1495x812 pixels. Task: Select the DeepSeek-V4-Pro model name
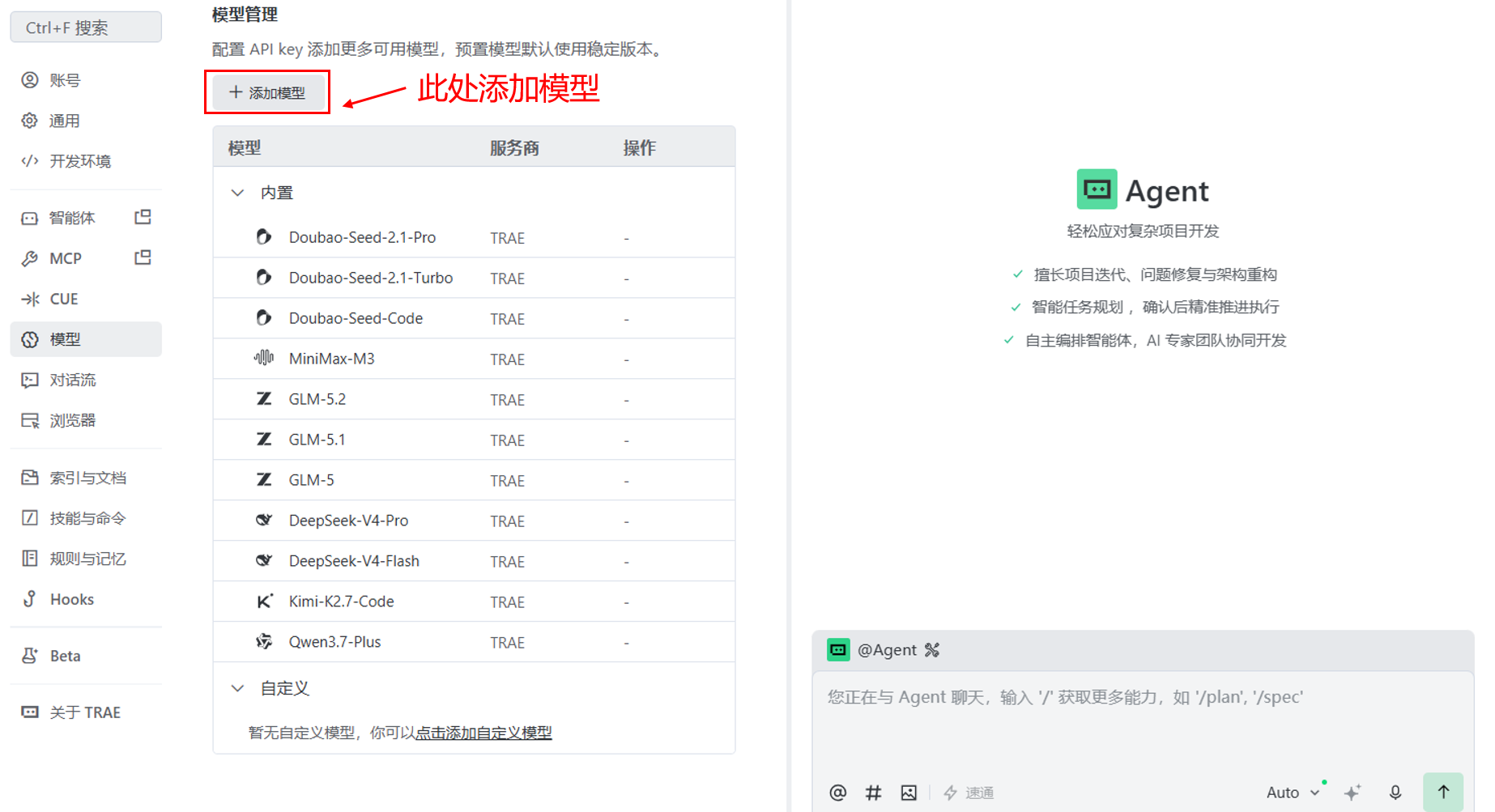coord(348,521)
